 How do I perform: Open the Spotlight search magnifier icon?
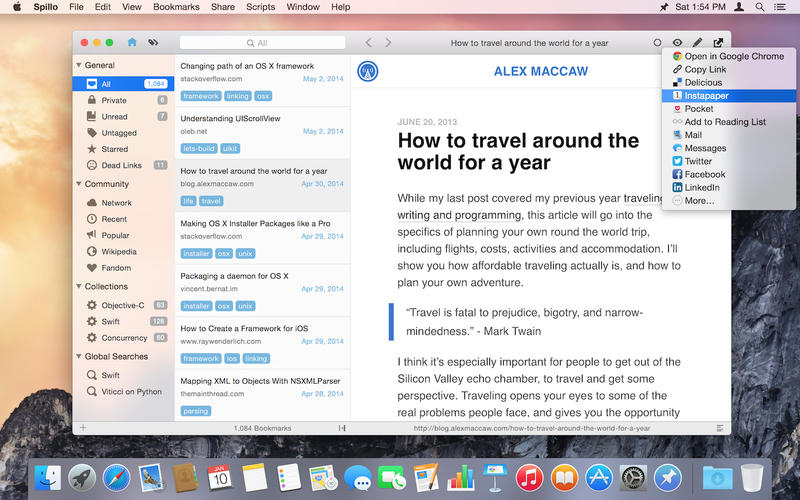(760, 7)
